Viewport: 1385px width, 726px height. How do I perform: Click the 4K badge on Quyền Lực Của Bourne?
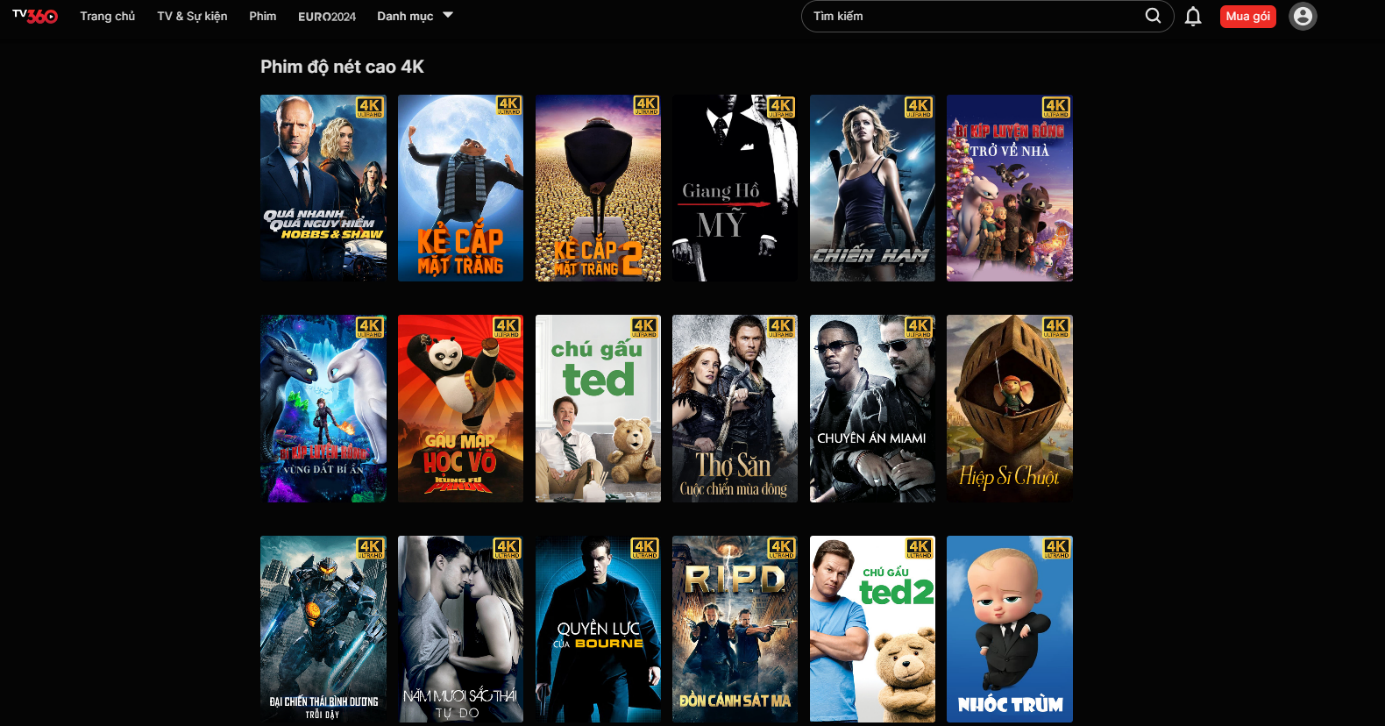coord(645,548)
